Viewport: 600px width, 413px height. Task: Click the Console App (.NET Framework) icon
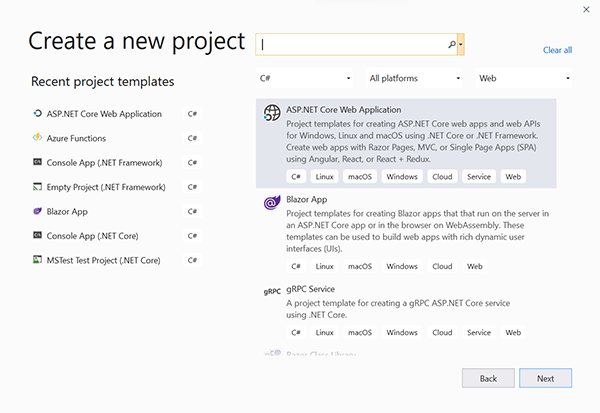[x=37, y=162]
